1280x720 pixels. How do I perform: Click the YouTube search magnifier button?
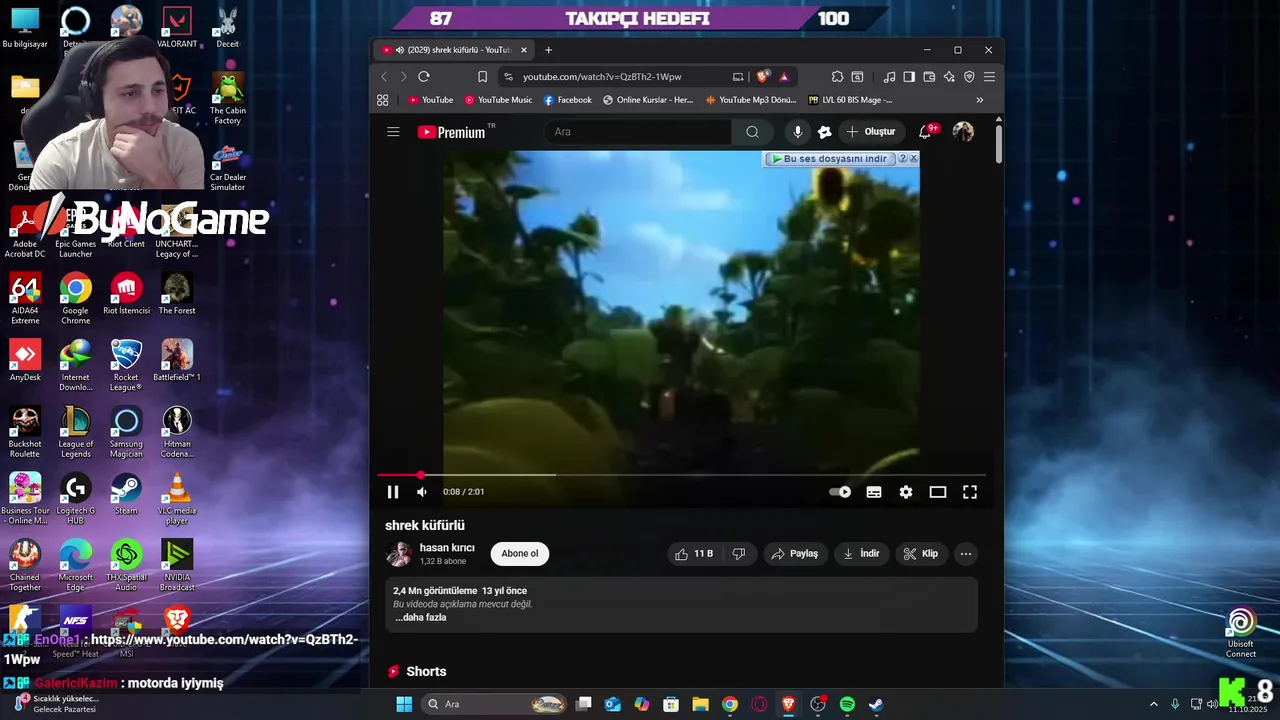click(x=752, y=132)
